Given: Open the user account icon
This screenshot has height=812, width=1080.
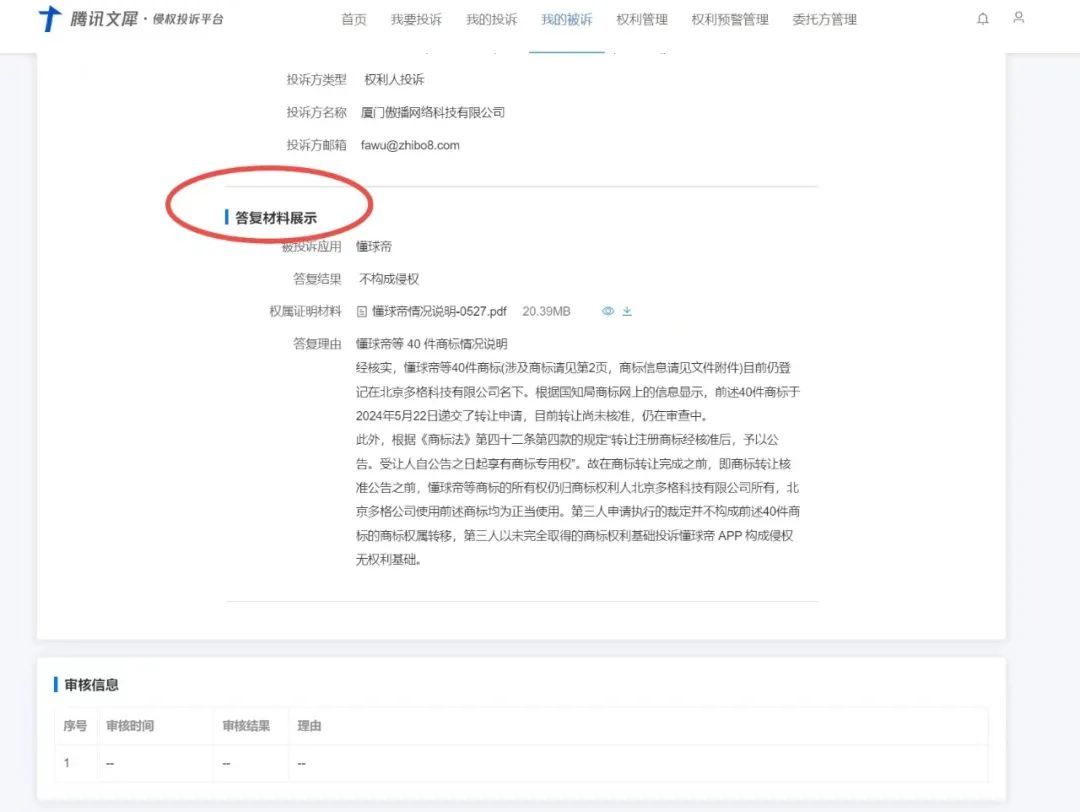Looking at the screenshot, I should click(1019, 17).
